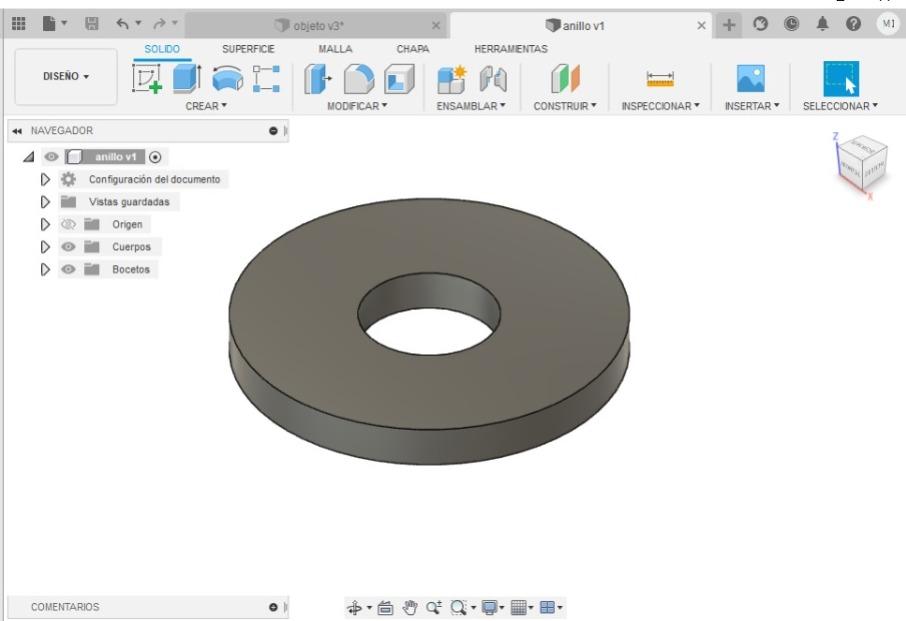Open the DISEÑO workspace dropdown

tap(66, 76)
